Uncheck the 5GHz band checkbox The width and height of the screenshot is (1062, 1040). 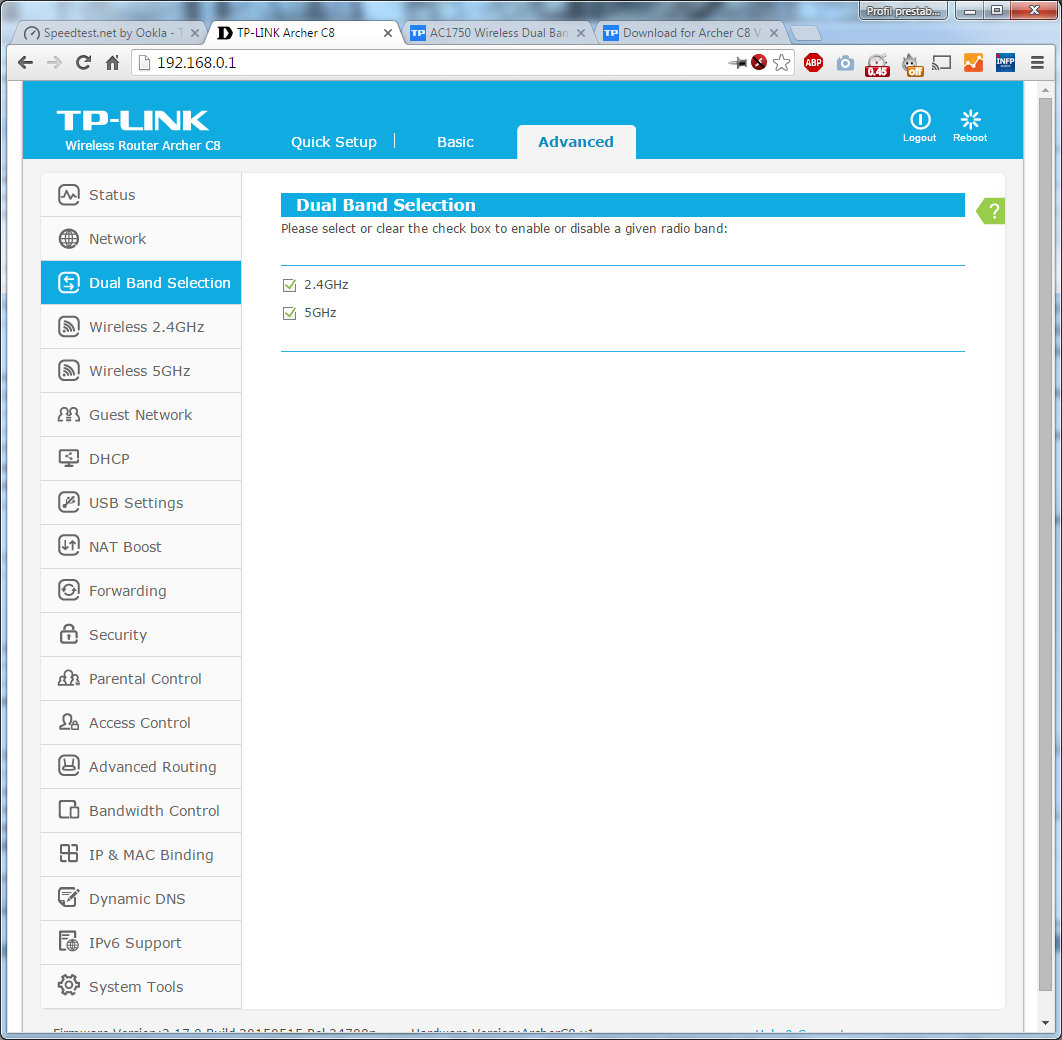click(289, 313)
